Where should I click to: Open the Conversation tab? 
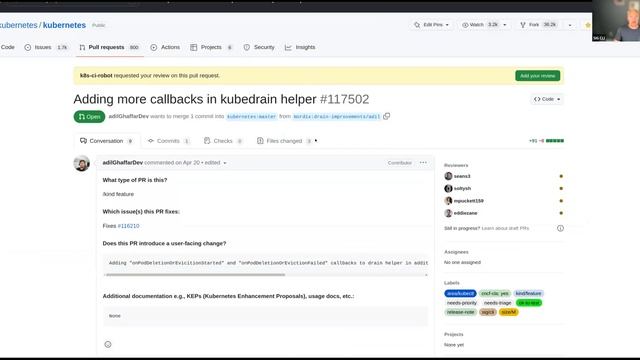click(106, 141)
